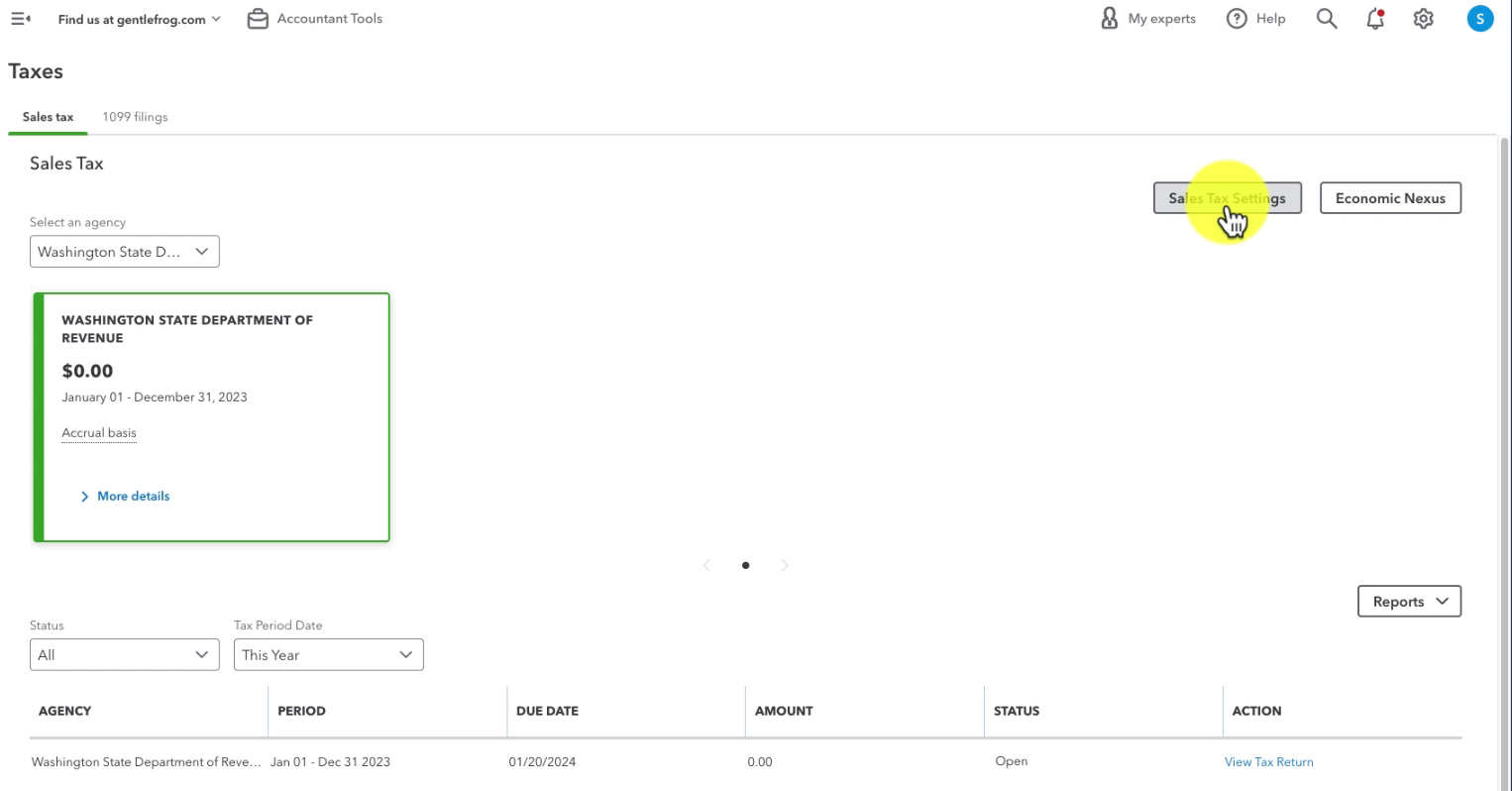
Task: Open the user profile avatar S
Action: click(1480, 19)
